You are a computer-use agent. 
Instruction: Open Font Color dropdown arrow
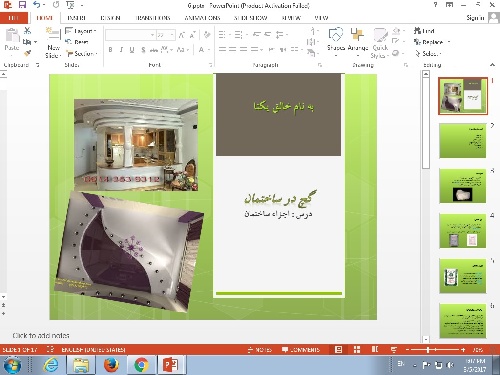point(209,50)
